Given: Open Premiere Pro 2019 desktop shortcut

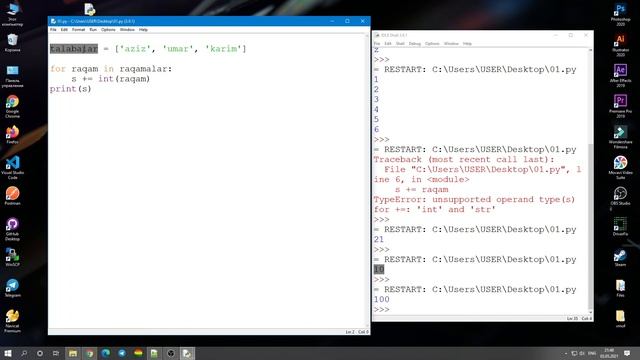Looking at the screenshot, I should pos(620,106).
